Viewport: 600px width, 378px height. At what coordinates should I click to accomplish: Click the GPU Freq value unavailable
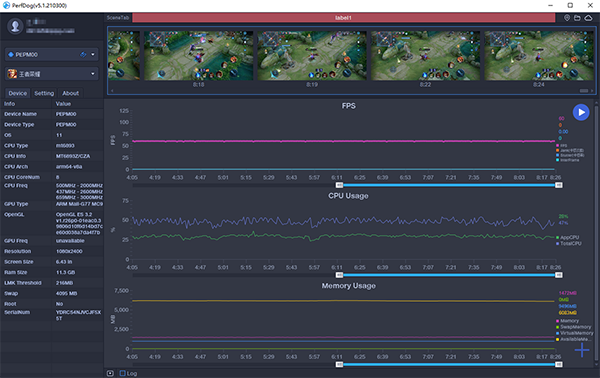[x=70, y=241]
